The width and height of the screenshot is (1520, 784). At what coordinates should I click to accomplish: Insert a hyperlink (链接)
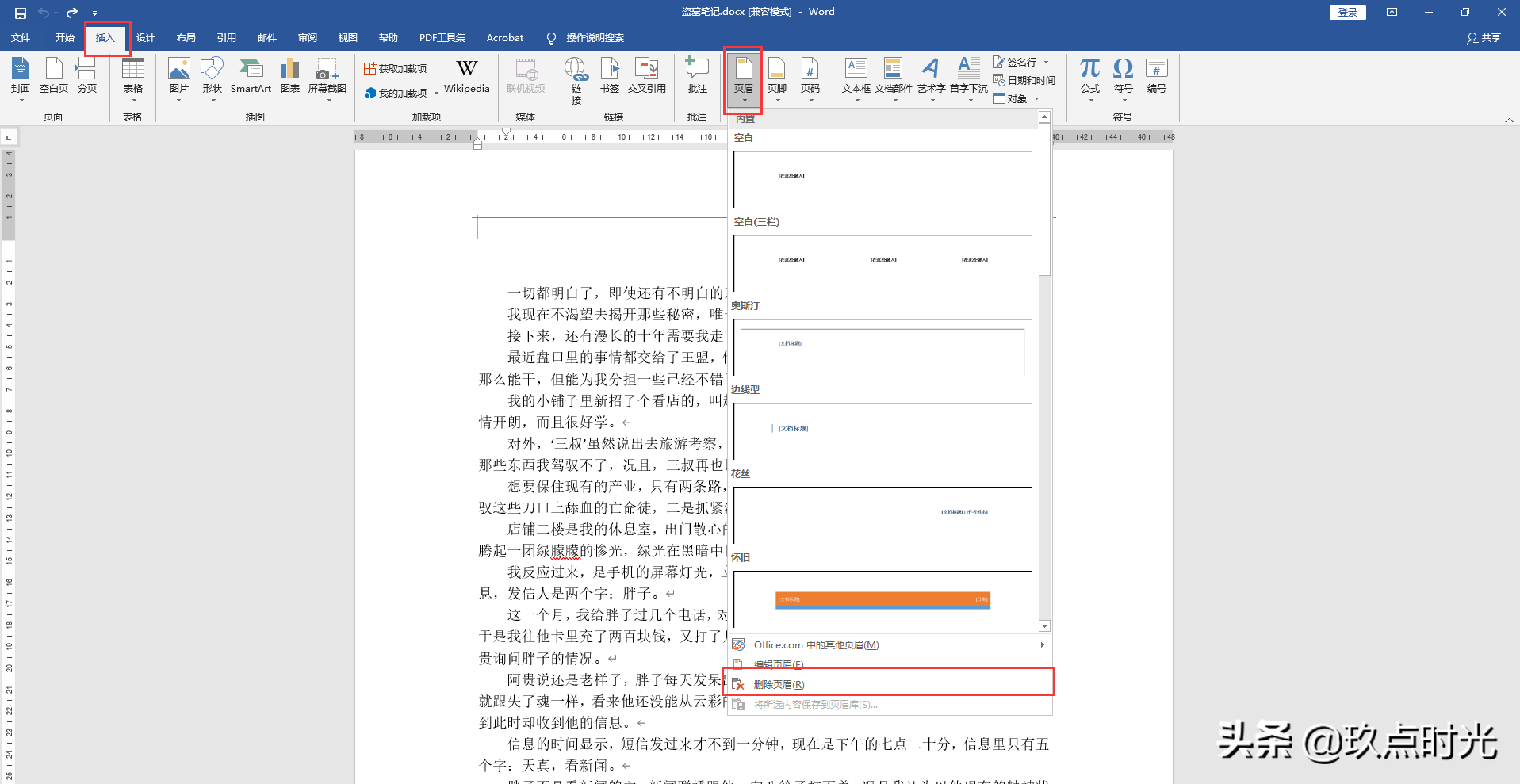tap(576, 81)
